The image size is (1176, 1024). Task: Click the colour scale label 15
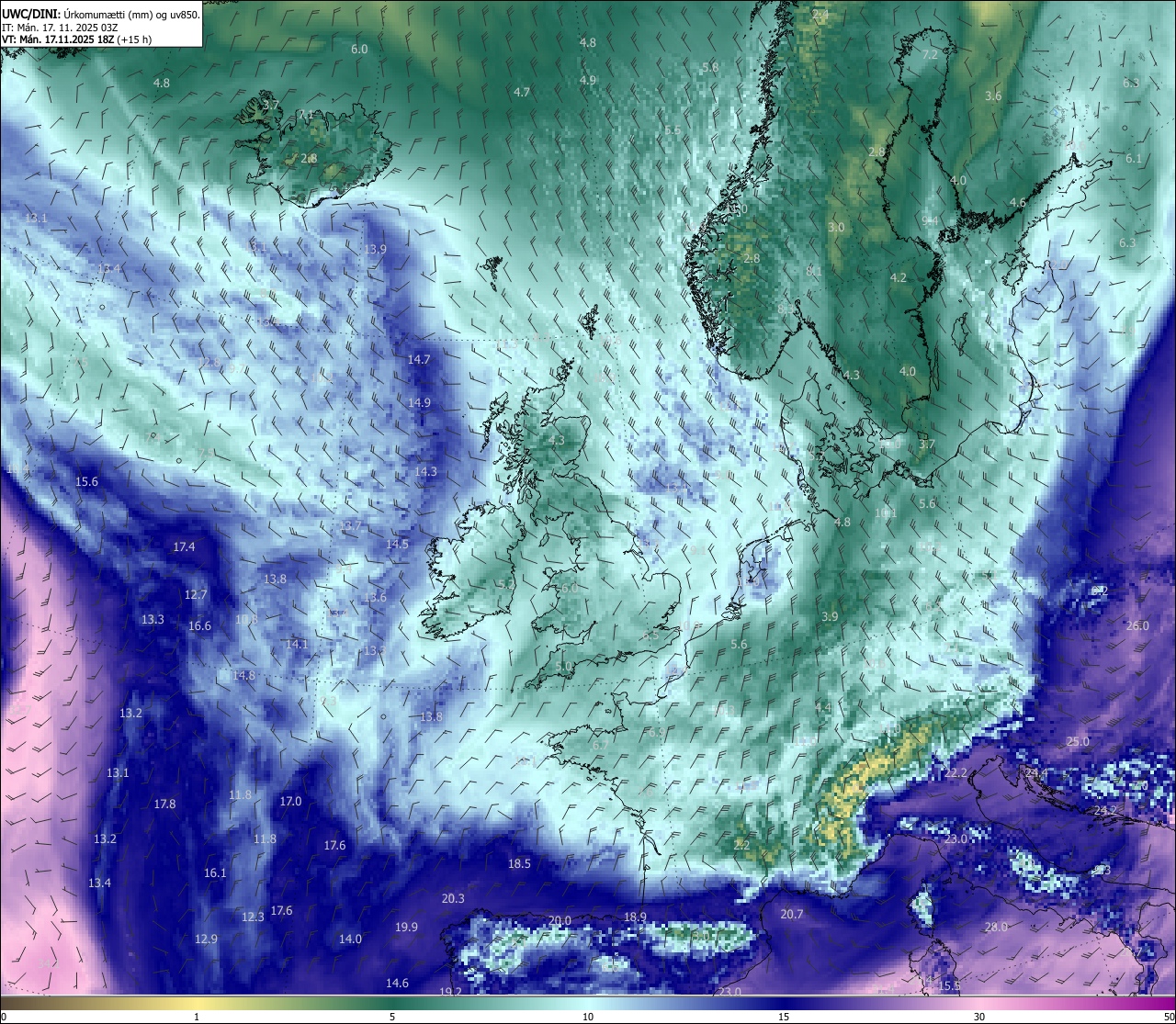tap(783, 1016)
